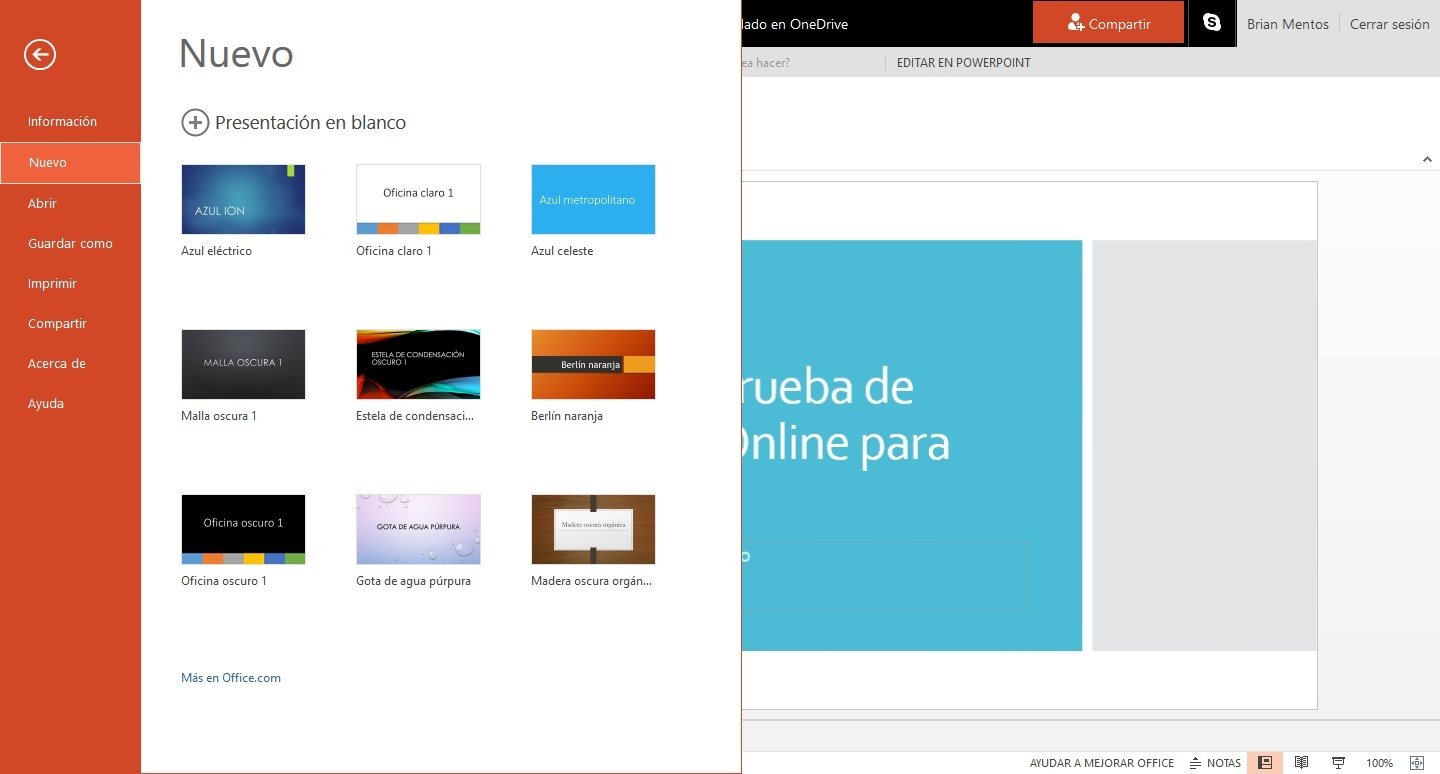Choose the Berlín naranja template thumbnail
Viewport: 1440px width, 774px height.
pyautogui.click(x=593, y=364)
